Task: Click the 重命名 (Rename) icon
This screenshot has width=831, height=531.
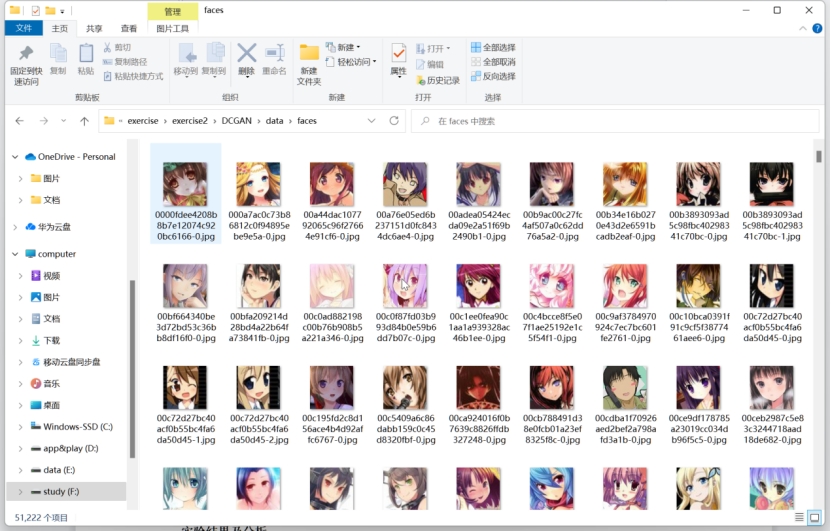Action: (x=274, y=58)
